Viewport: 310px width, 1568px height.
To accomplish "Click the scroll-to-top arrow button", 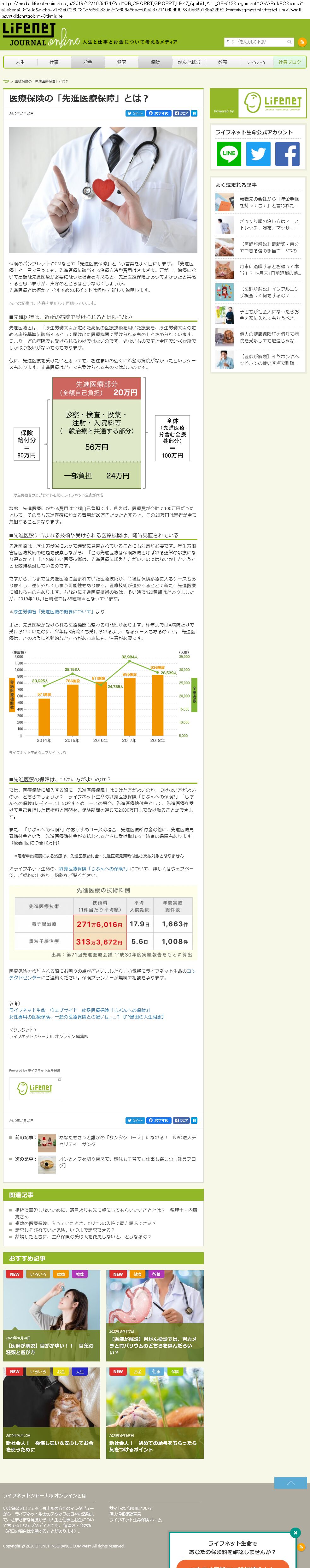I will 290,1482.
